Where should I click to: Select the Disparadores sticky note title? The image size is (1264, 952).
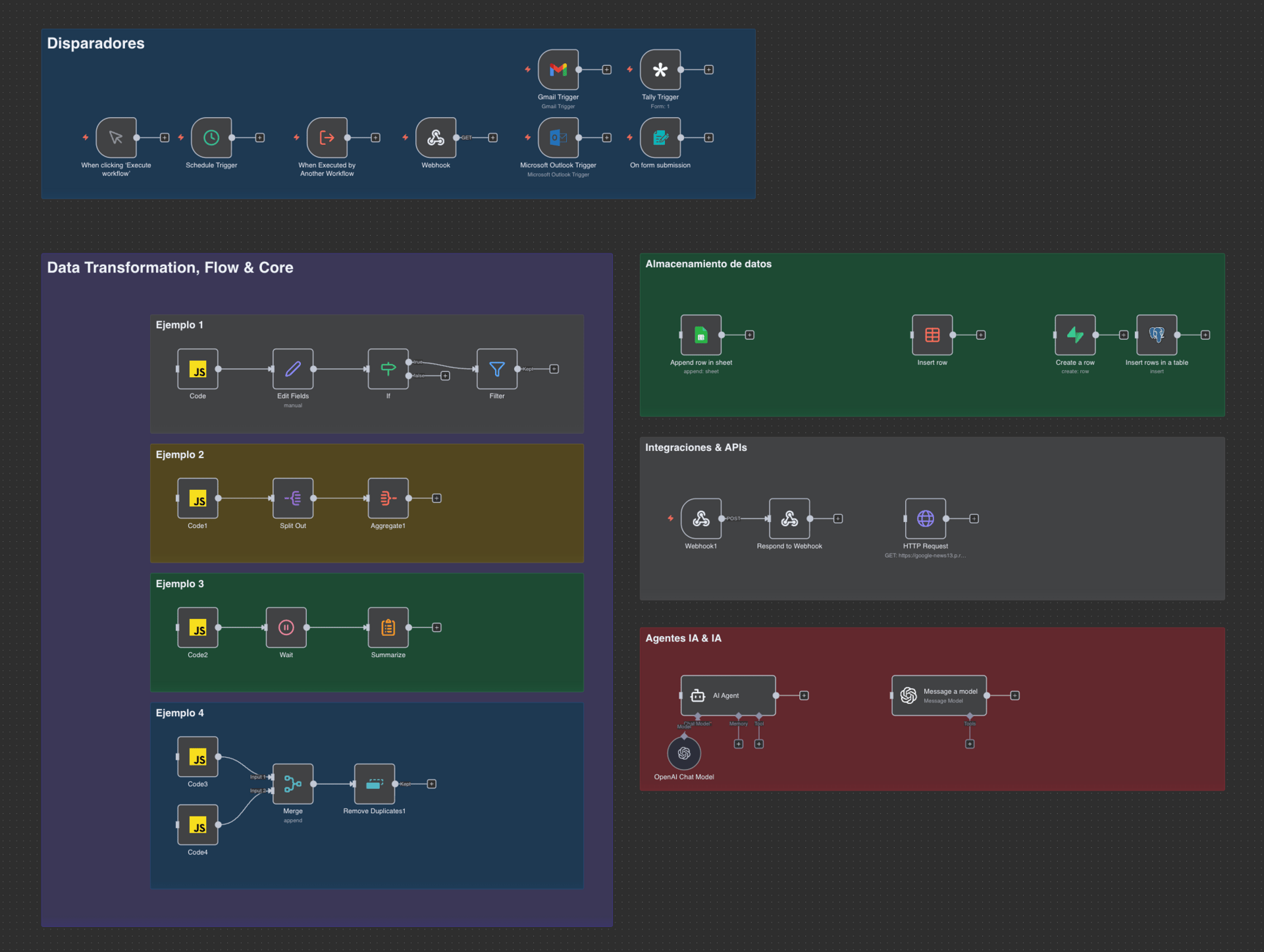click(x=96, y=43)
